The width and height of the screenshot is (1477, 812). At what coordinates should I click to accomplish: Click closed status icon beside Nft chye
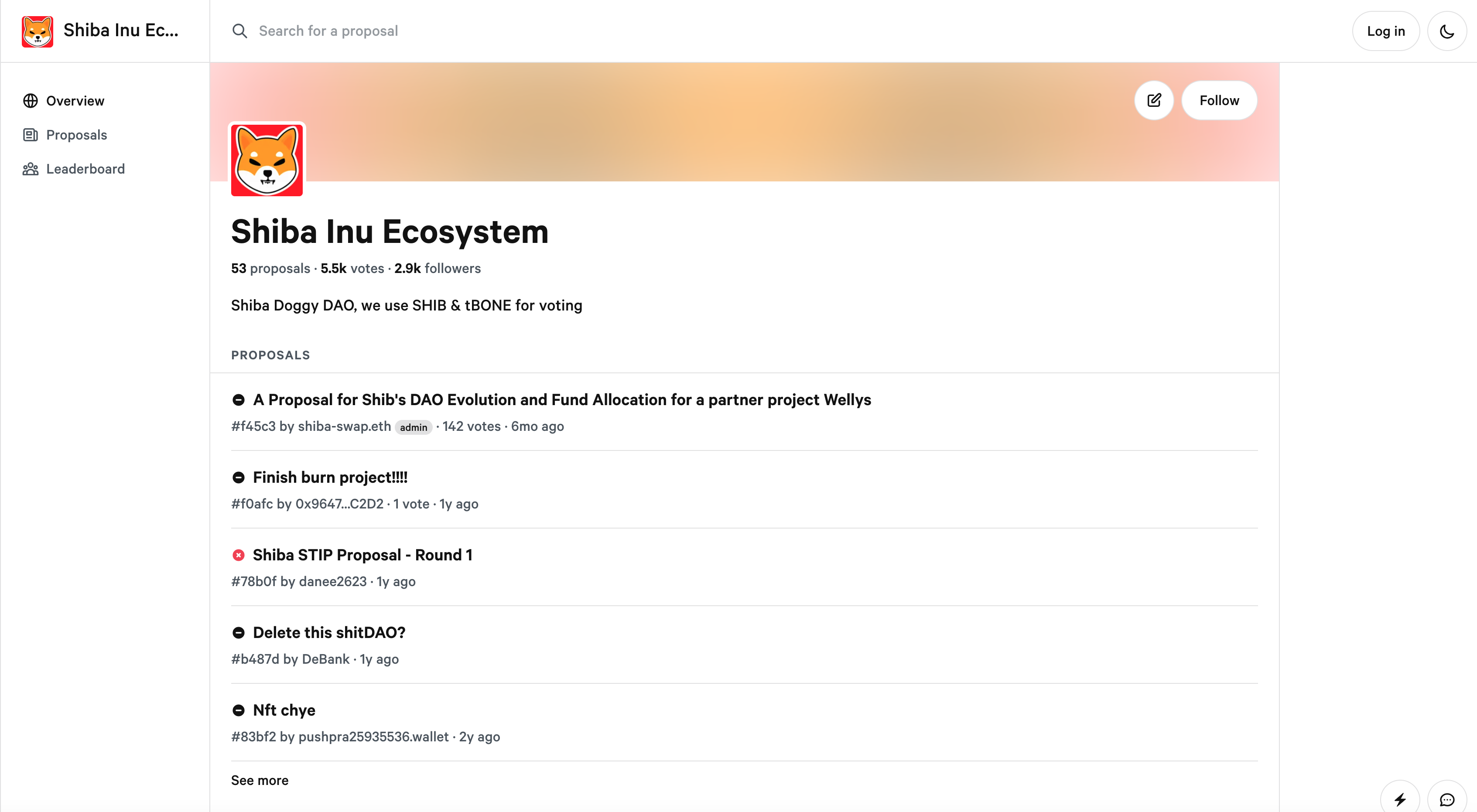click(239, 710)
